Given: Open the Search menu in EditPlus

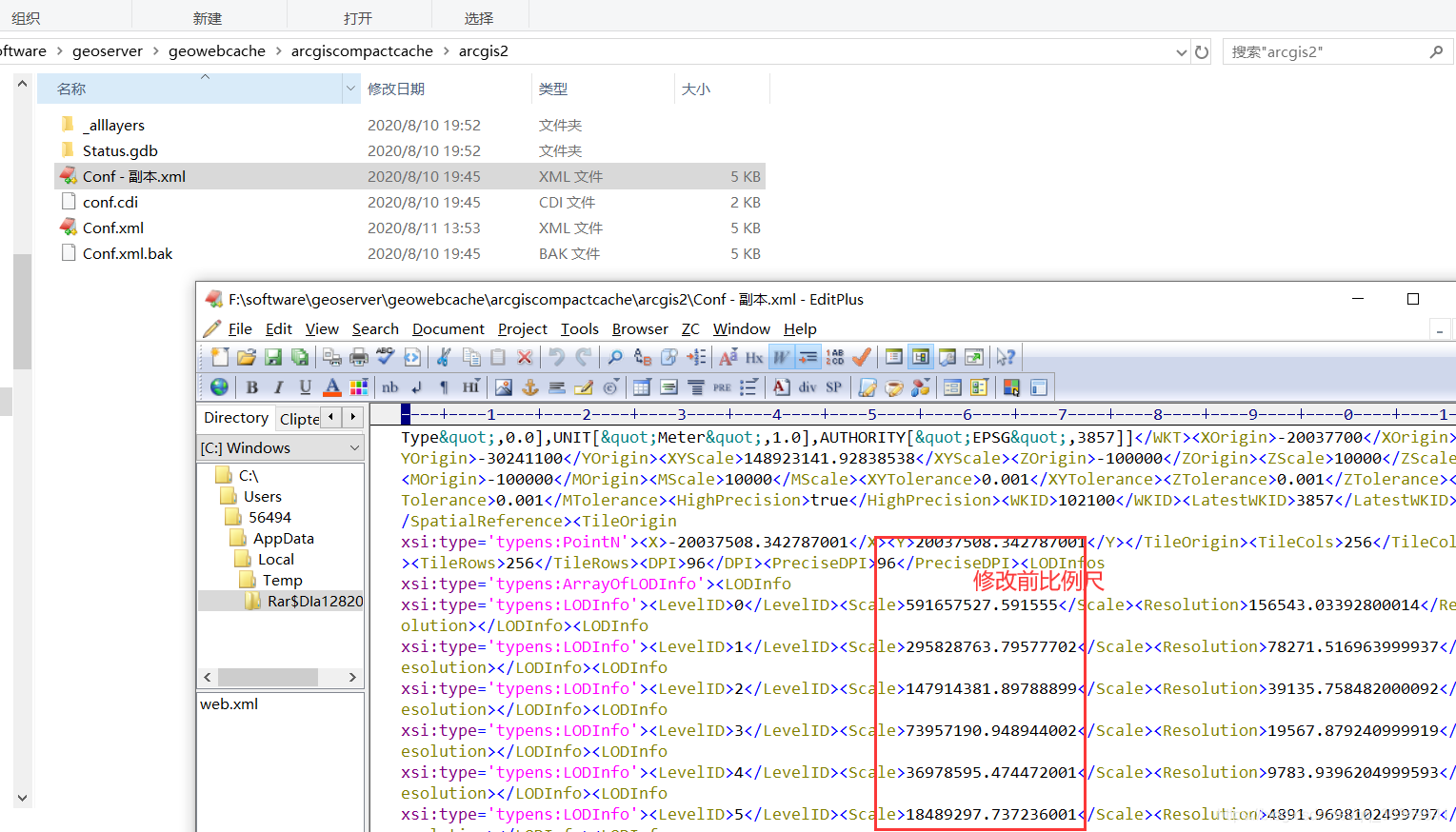Looking at the screenshot, I should click(375, 328).
